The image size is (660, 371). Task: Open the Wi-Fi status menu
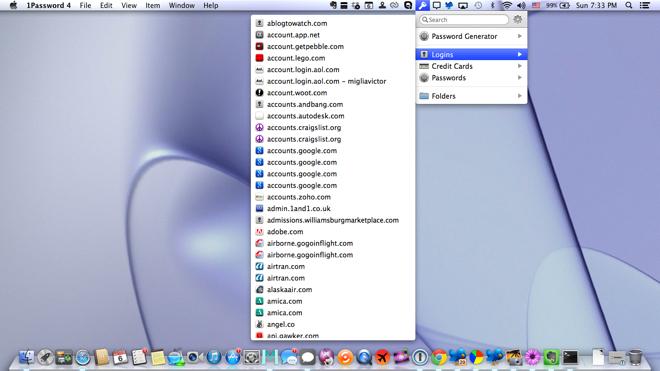[507, 5]
